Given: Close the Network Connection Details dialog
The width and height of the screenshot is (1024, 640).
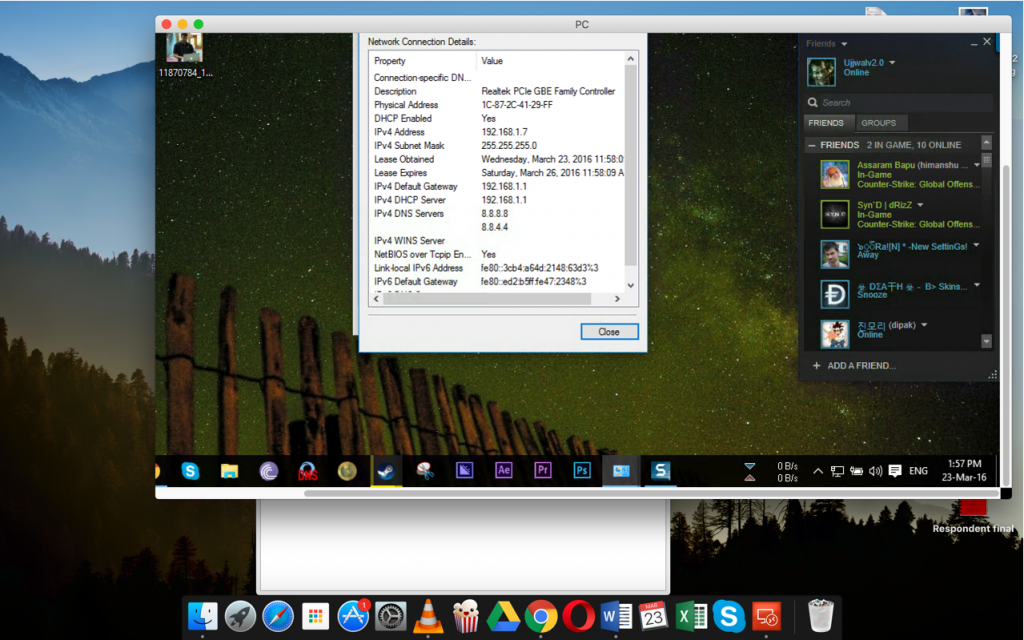Looking at the screenshot, I should 609,332.
